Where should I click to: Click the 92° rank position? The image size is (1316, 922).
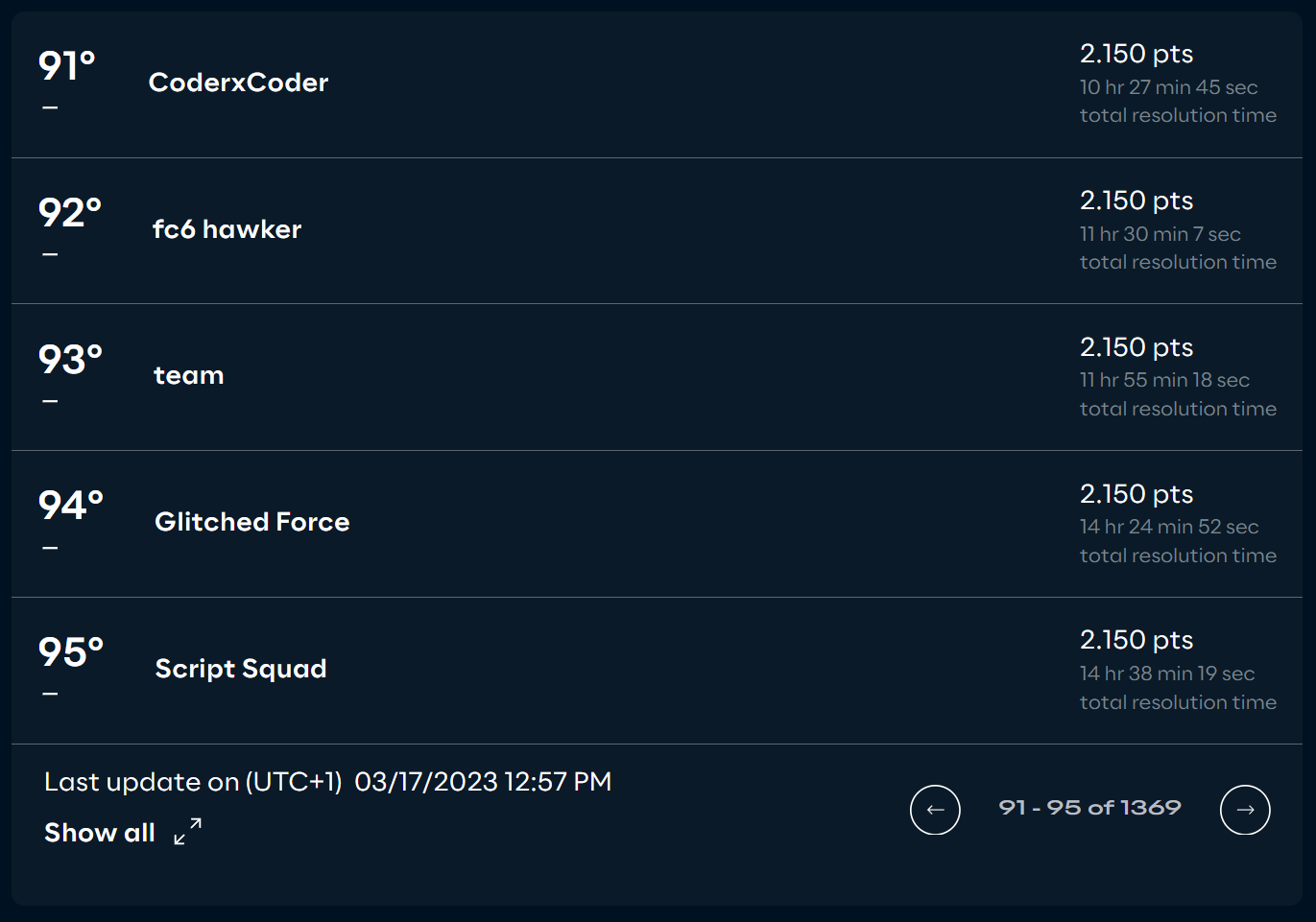[70, 213]
